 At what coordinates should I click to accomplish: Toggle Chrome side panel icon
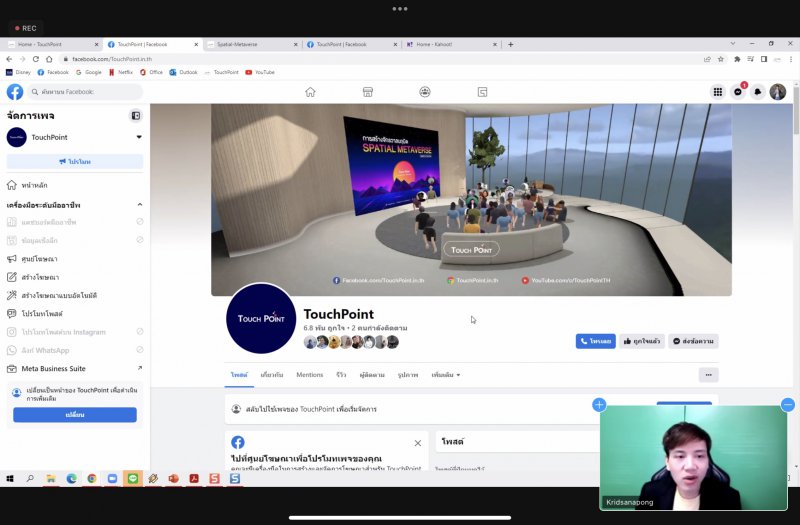click(x=764, y=59)
